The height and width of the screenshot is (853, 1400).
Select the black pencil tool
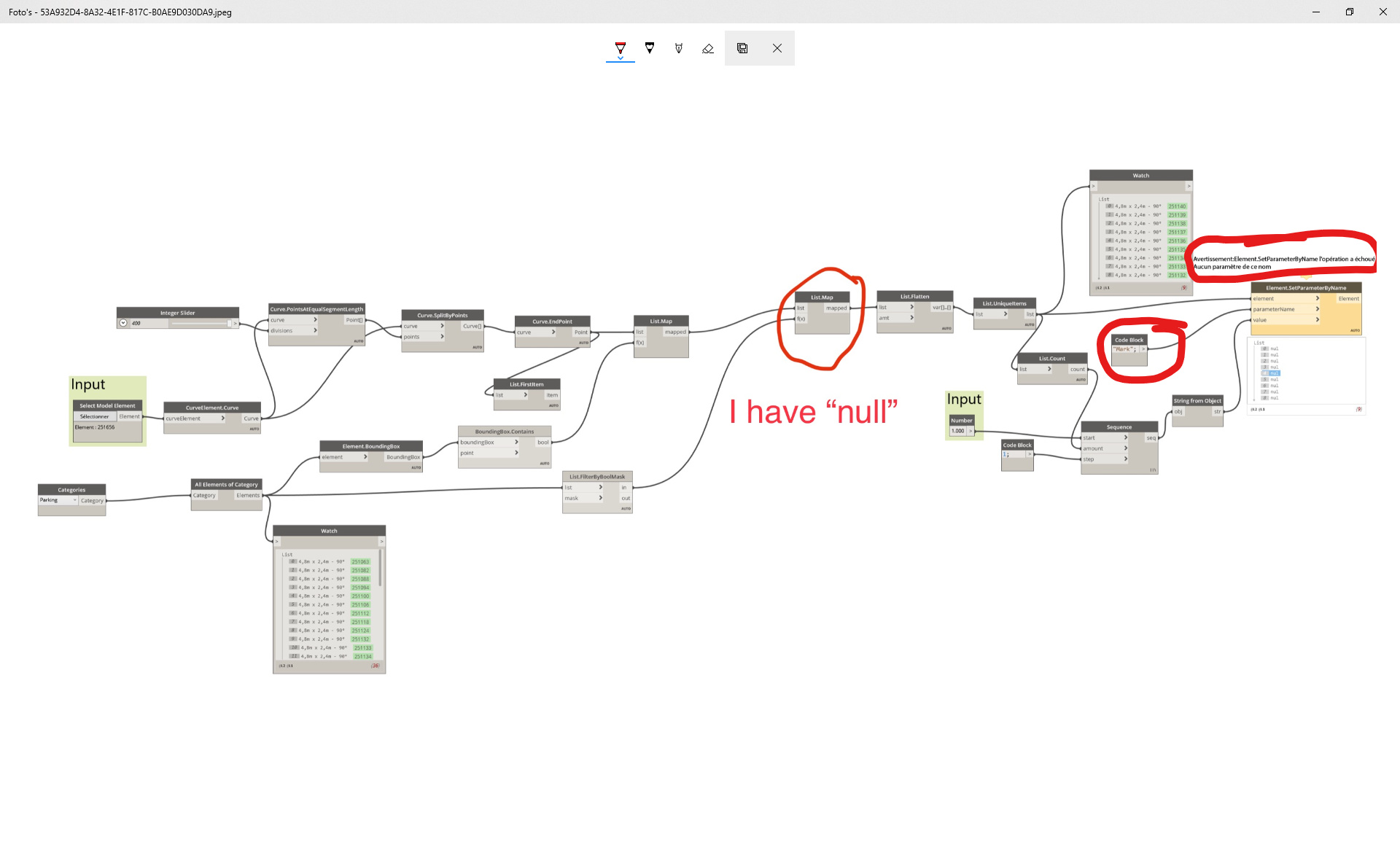[x=650, y=47]
